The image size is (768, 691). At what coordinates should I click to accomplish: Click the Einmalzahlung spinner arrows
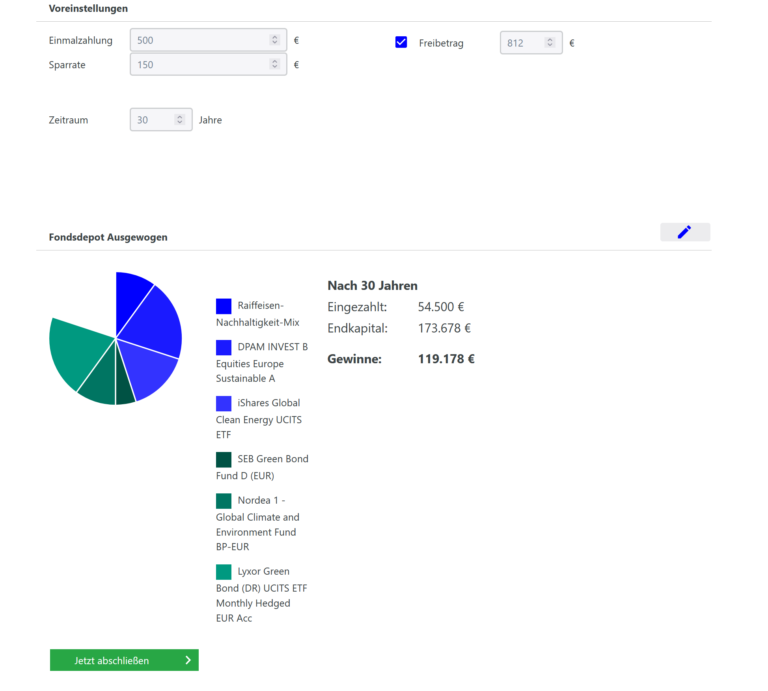pos(275,40)
